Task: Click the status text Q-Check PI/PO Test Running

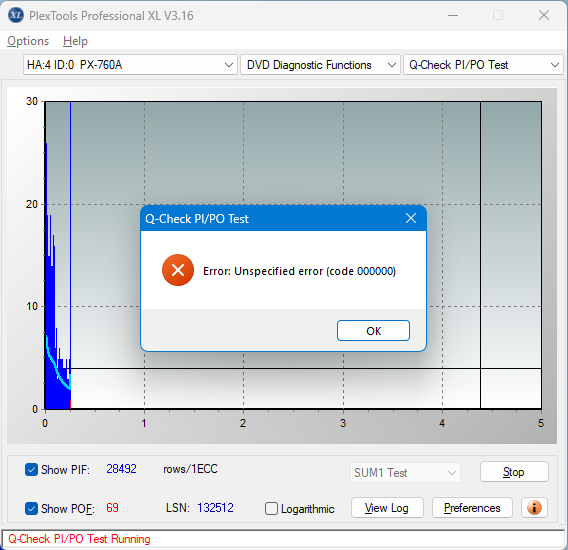Action: pyautogui.click(x=79, y=539)
